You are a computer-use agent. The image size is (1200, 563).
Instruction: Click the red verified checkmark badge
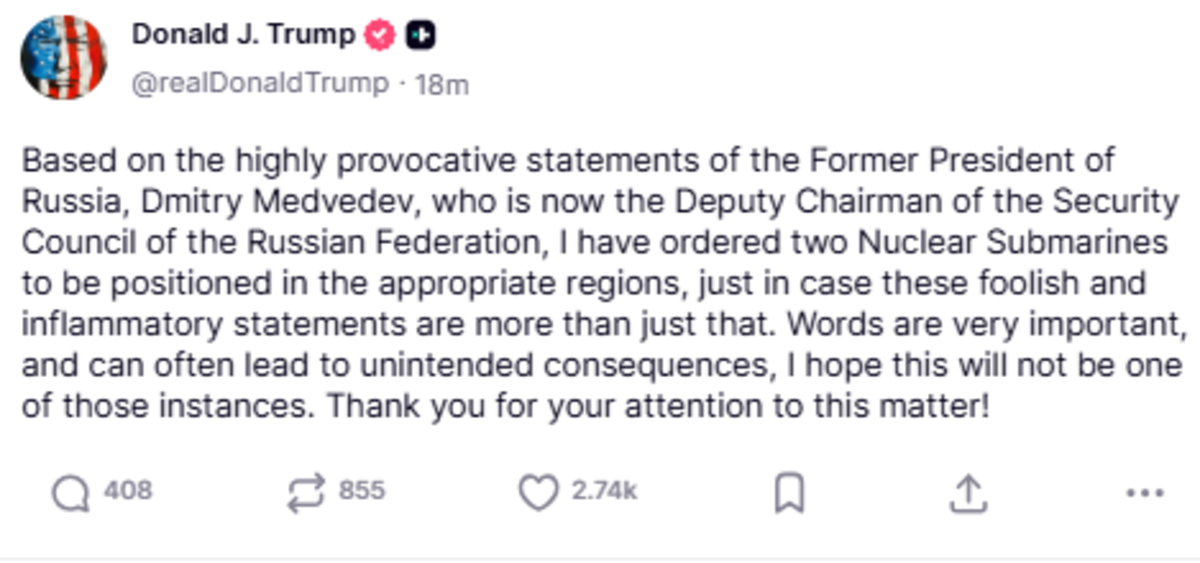[x=380, y=36]
